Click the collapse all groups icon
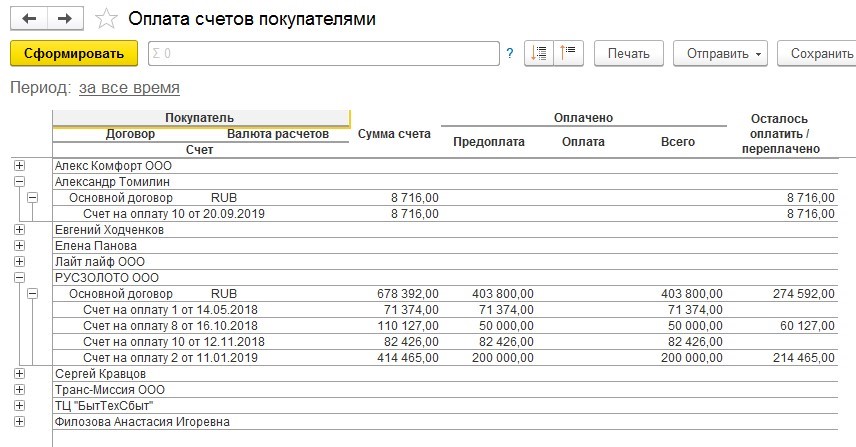 coord(570,53)
